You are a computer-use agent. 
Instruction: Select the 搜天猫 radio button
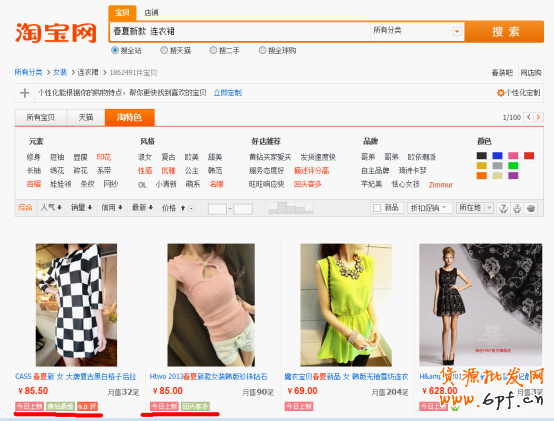click(x=164, y=50)
